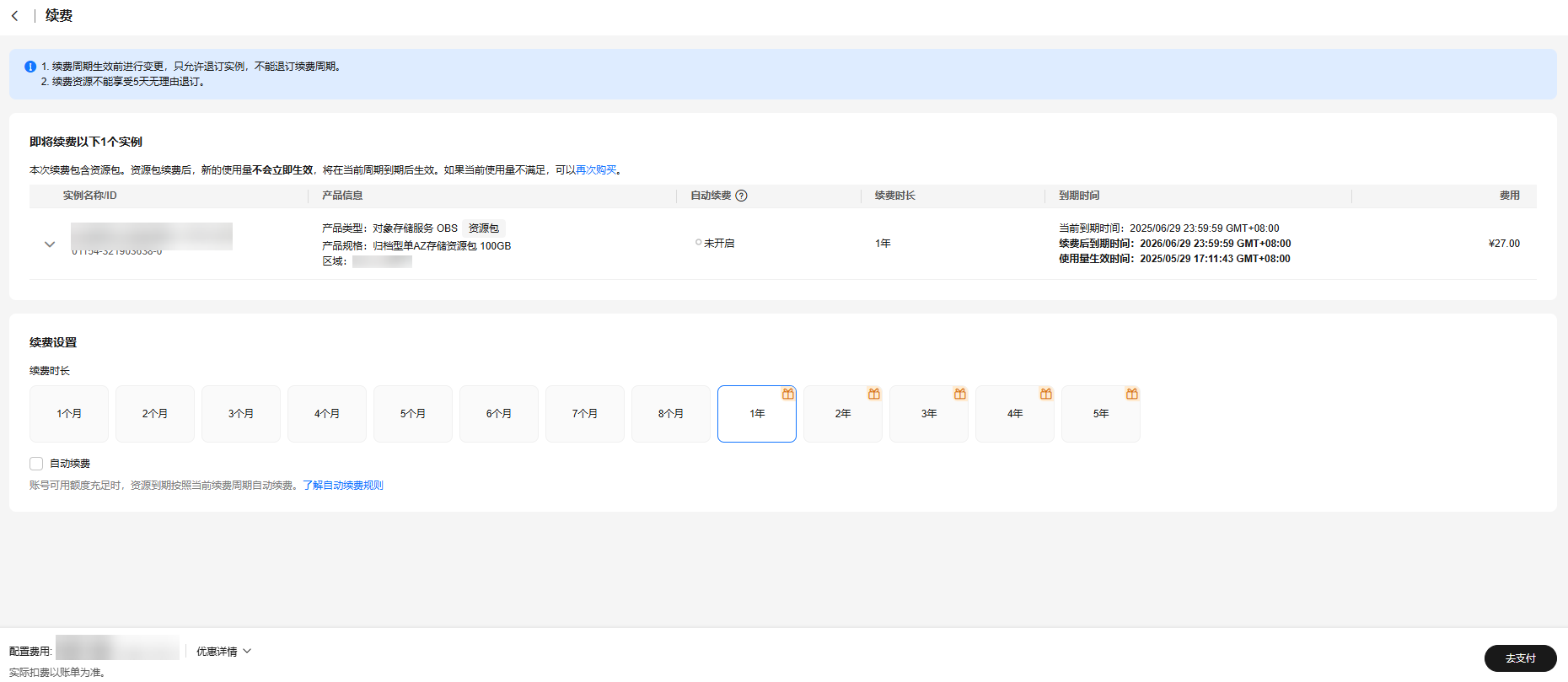Choose the 3个月 renewal duration option
The width and height of the screenshot is (1568, 682).
click(241, 414)
